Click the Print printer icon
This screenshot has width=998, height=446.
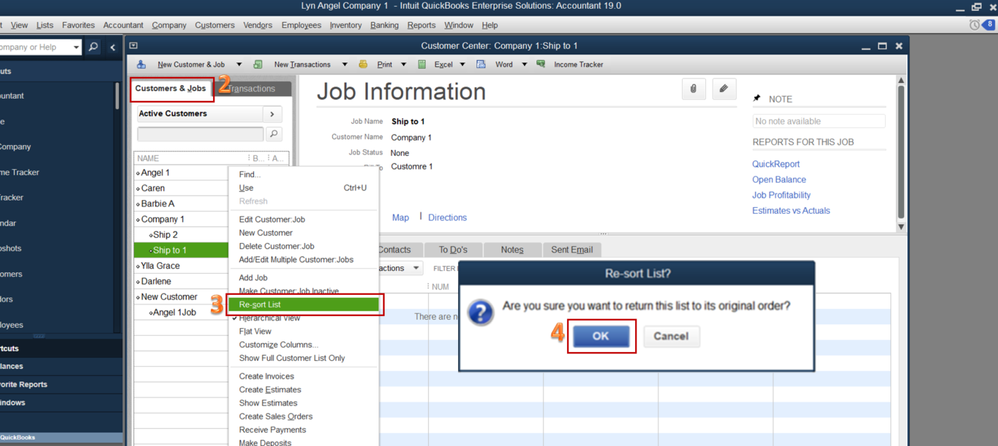click(x=363, y=64)
